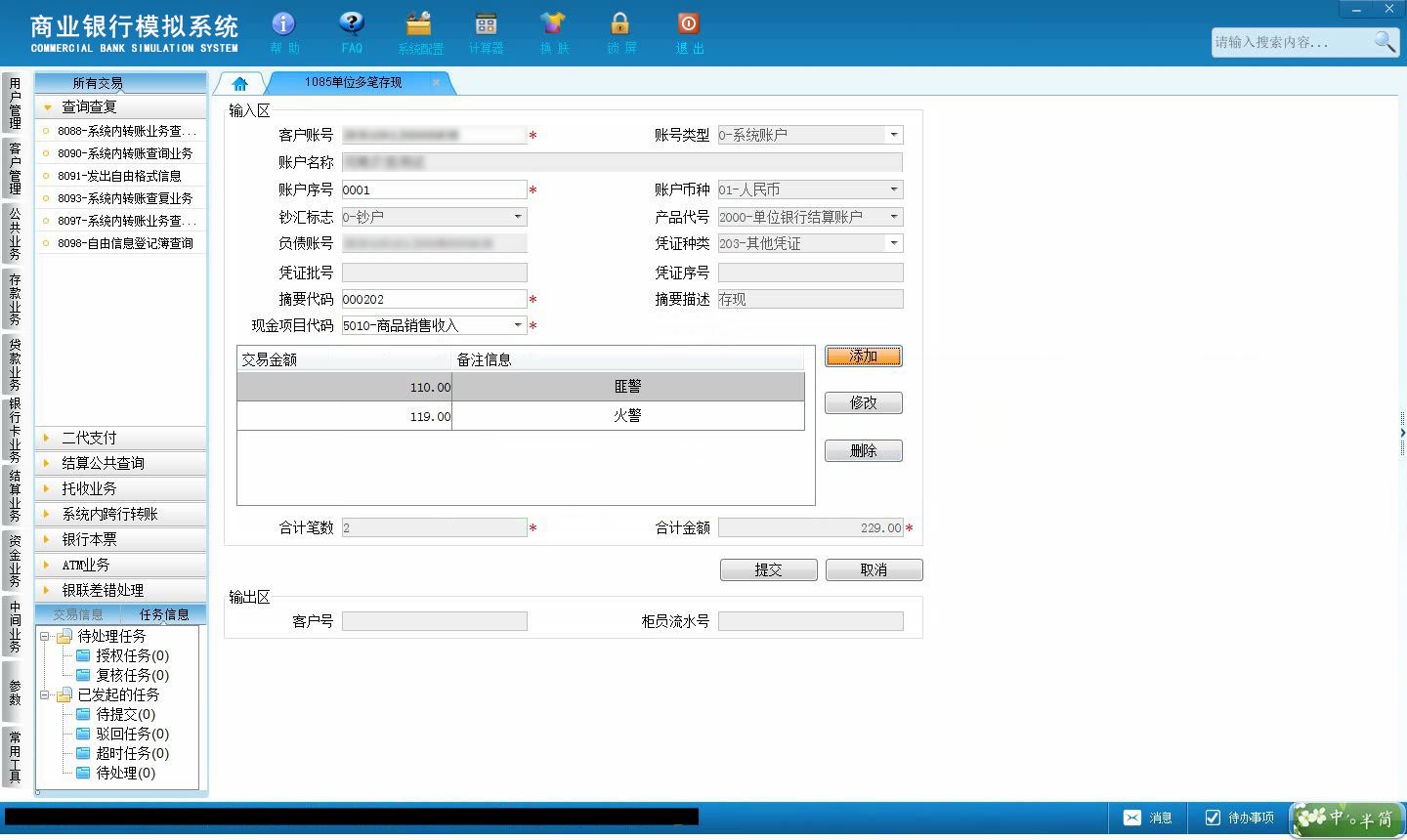Focus the 摘要代码 input field
Viewport: 1407px width, 840px height.
click(x=434, y=299)
